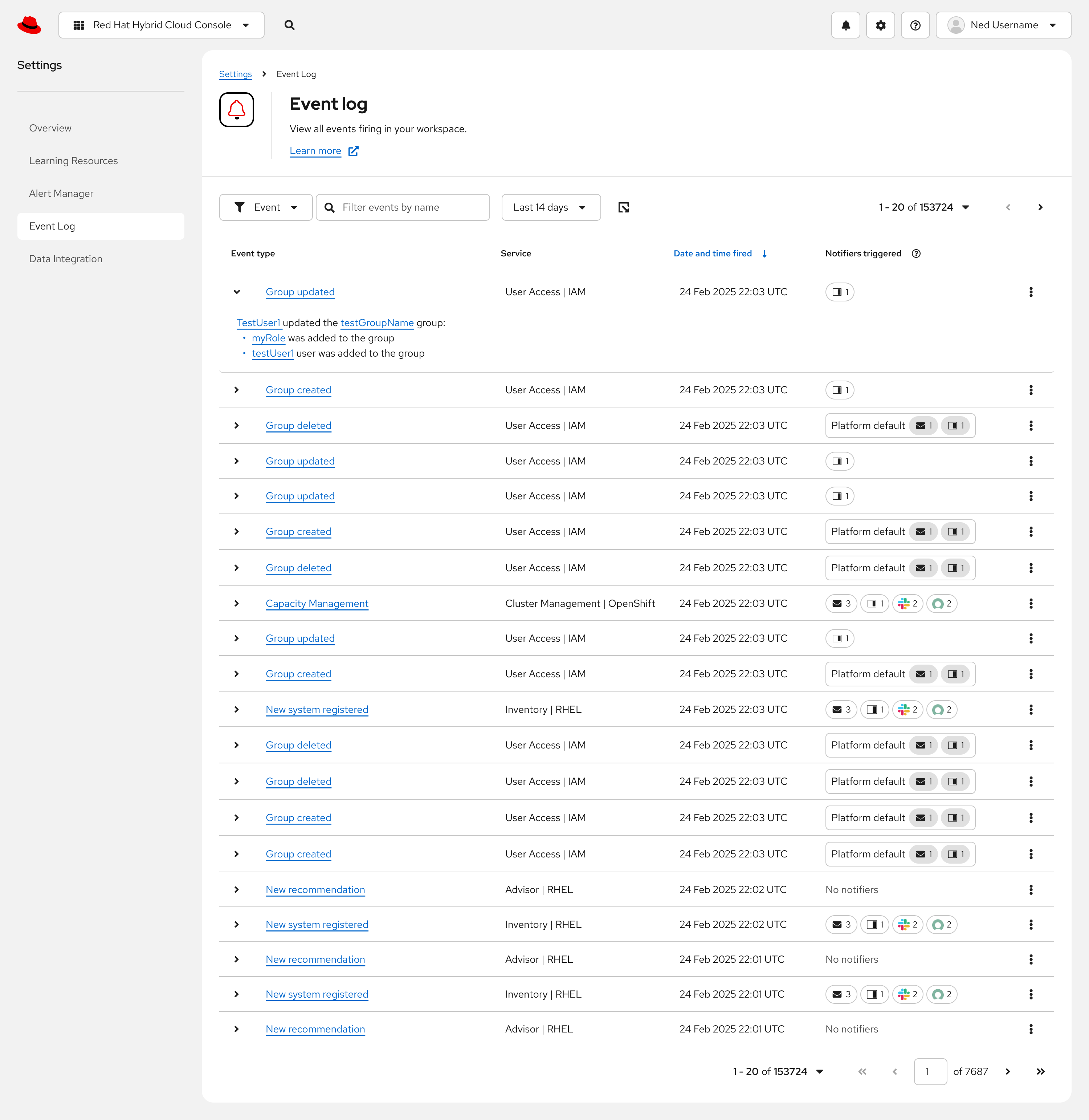Viewport: 1089px width, 1120px height.
Task: Open the notifications bell in header
Action: (845, 25)
